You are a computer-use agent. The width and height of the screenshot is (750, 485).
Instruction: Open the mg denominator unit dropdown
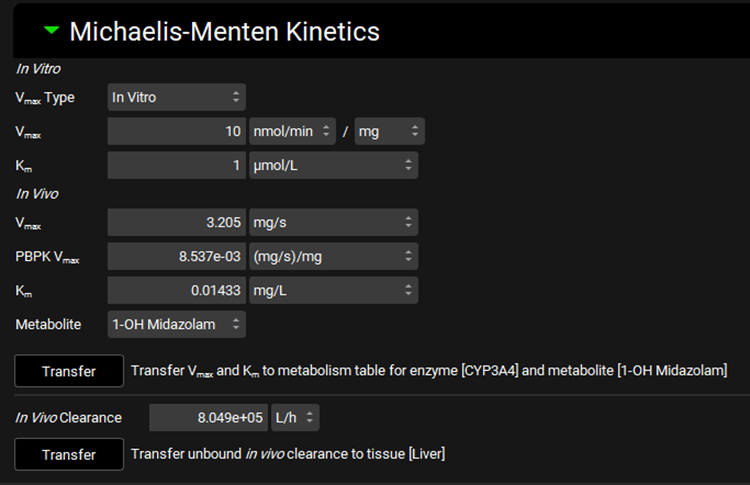[389, 131]
